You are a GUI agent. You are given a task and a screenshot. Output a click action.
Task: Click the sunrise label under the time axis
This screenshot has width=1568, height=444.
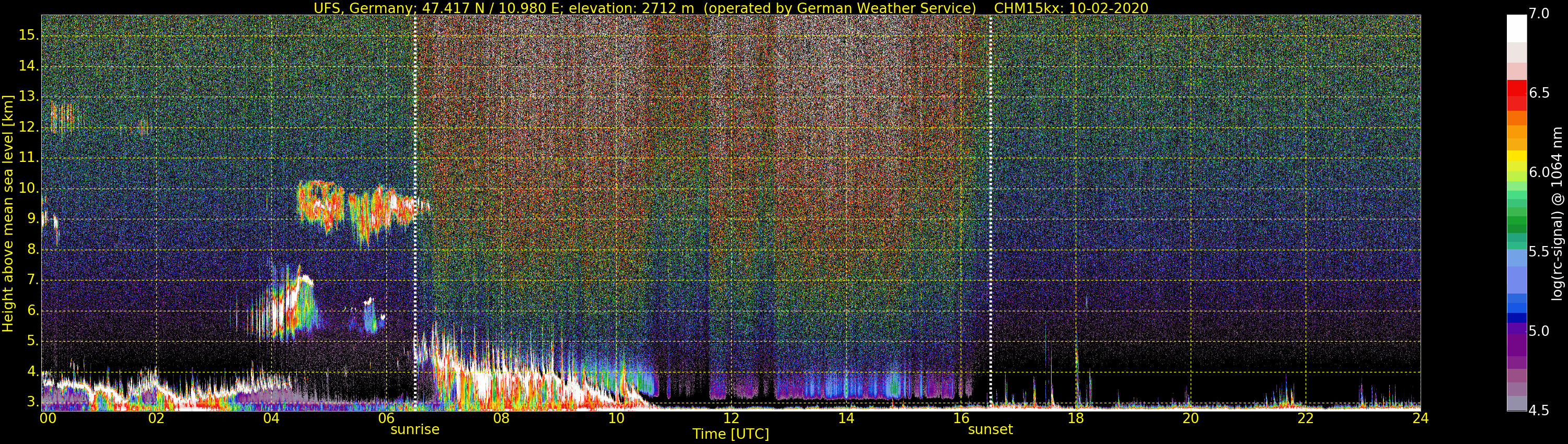(414, 429)
